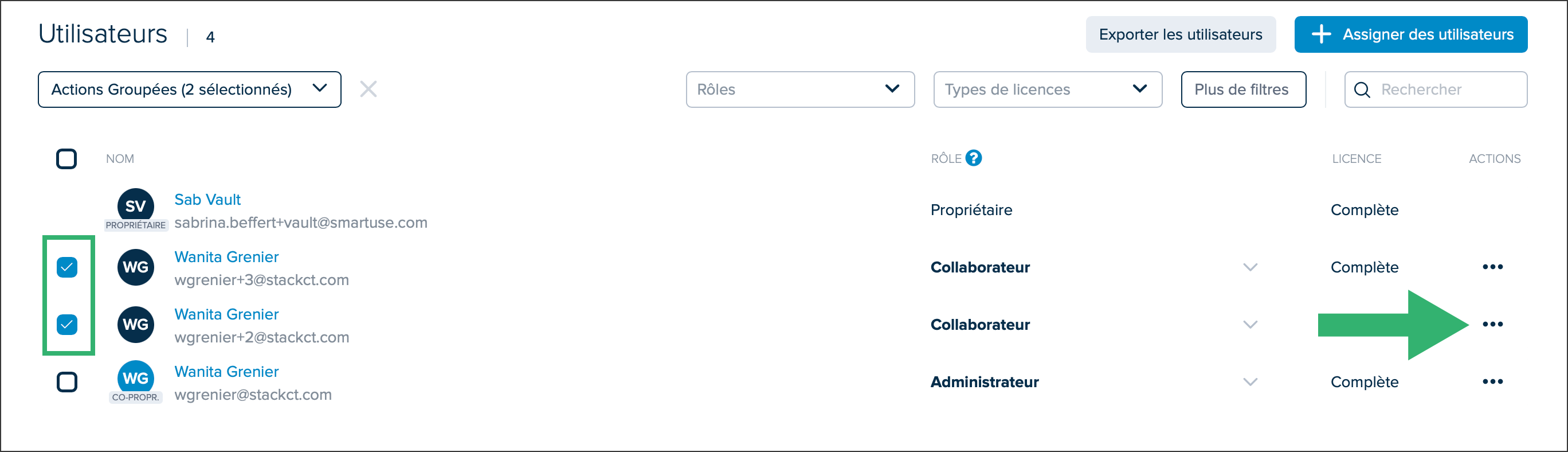Screen dimensions: 1568x452
Task: Open actions menu for wgrenier+2@stackct.com
Action: 1492,324
